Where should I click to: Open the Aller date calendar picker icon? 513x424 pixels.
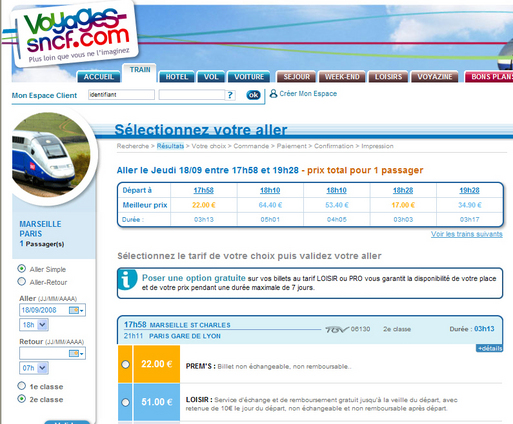tap(76, 310)
